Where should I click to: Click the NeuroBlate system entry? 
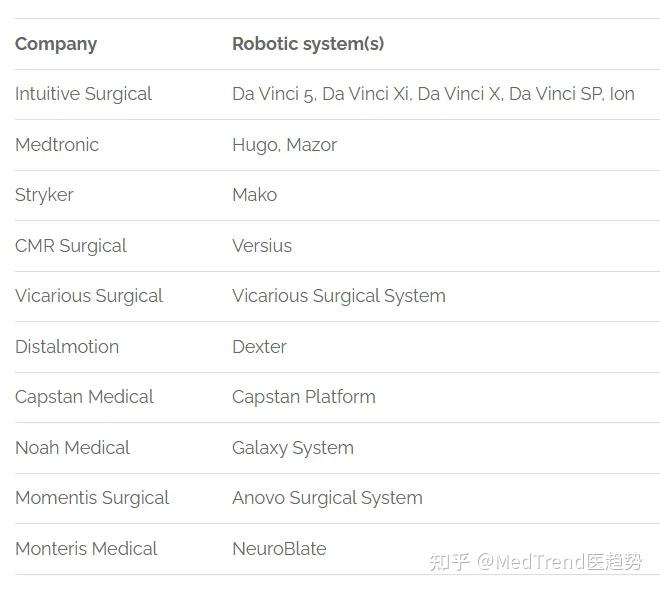click(279, 549)
